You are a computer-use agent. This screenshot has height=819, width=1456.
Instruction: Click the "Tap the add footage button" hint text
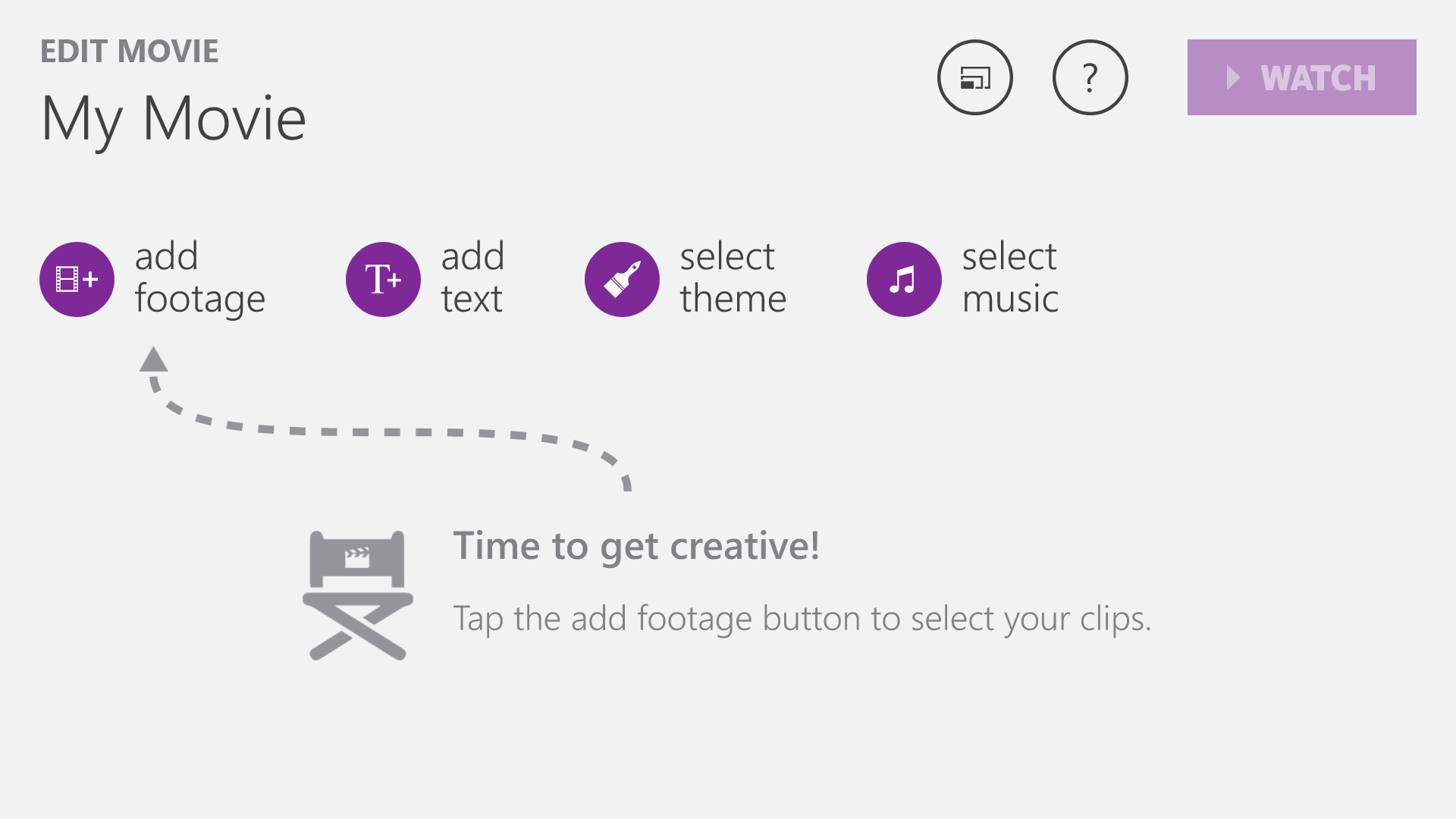[x=802, y=619]
